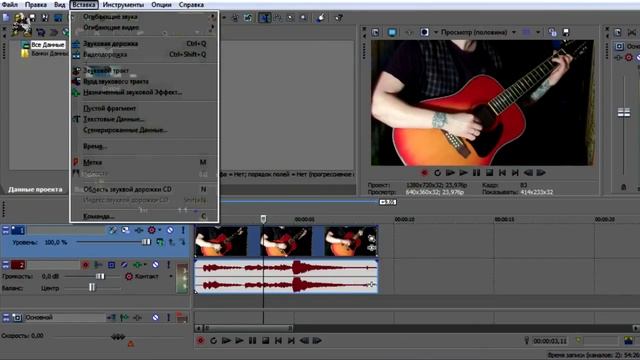This screenshot has height=360, width=640.
Task: Mute video track 1
Action: 170,231
